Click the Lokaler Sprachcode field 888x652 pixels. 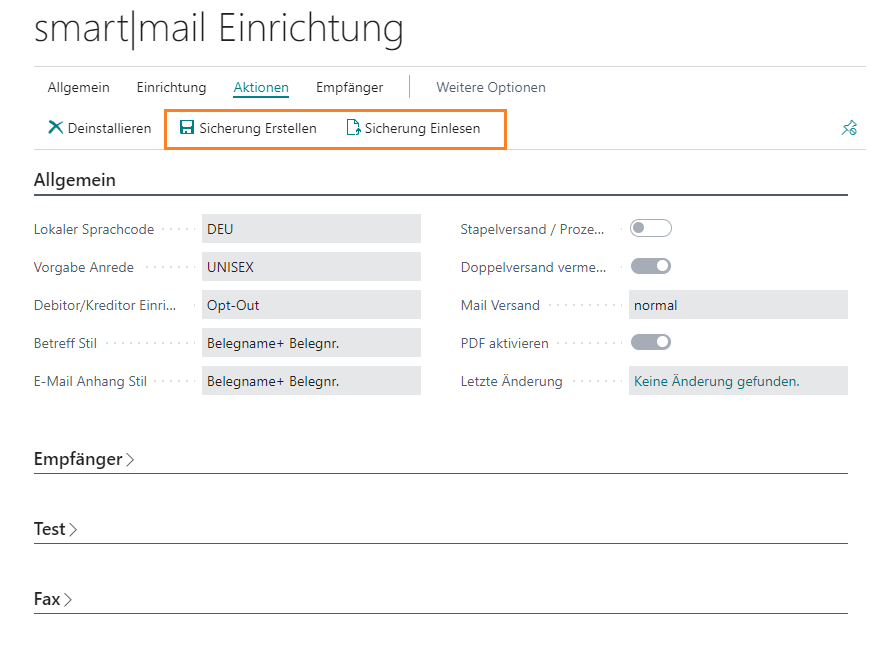tap(311, 229)
